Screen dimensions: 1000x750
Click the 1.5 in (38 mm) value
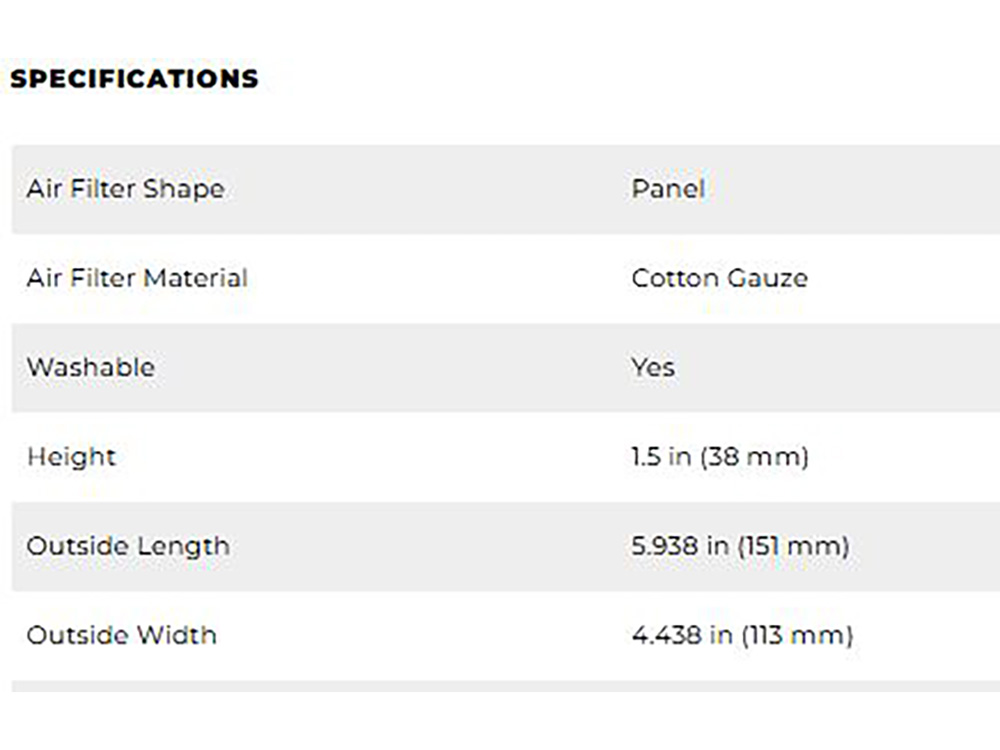tap(720, 457)
